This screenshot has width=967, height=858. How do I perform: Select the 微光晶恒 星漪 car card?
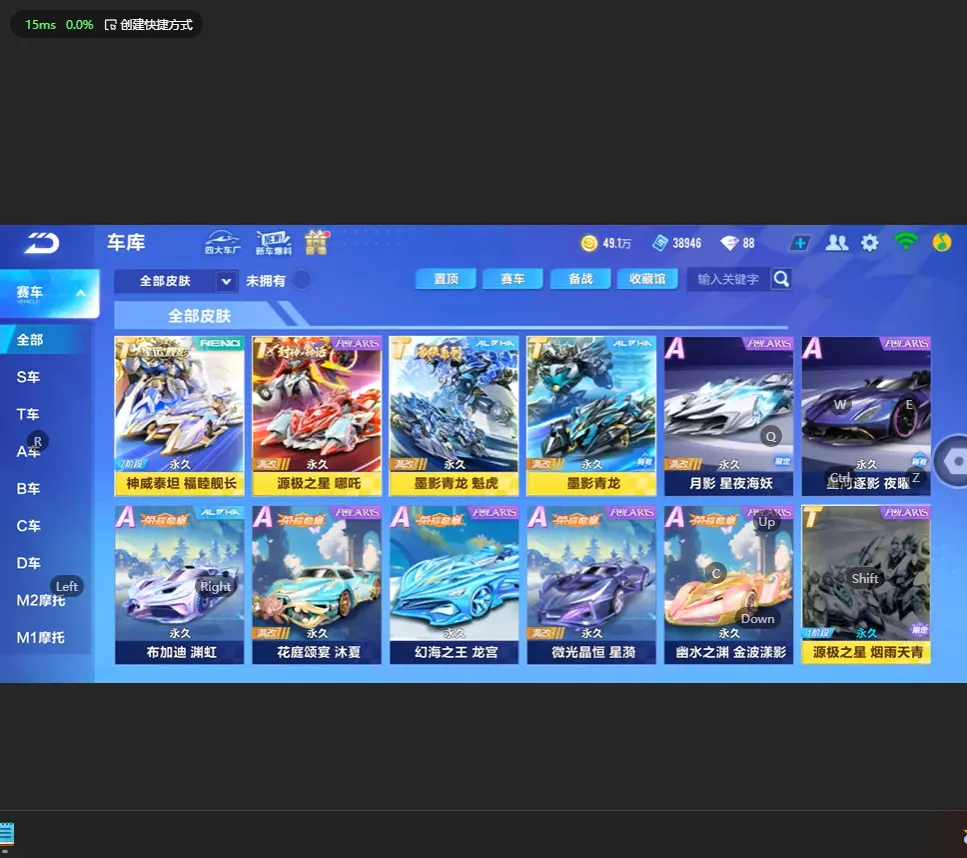click(591, 585)
